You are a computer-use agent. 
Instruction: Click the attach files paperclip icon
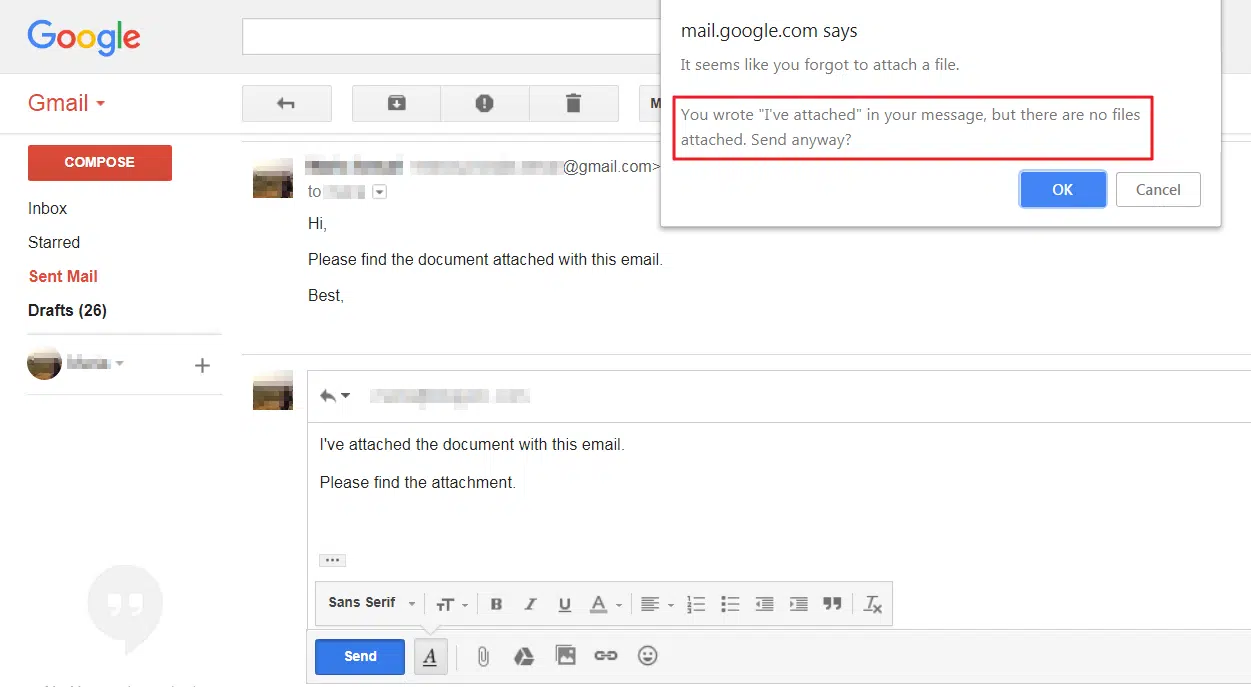[x=483, y=657]
